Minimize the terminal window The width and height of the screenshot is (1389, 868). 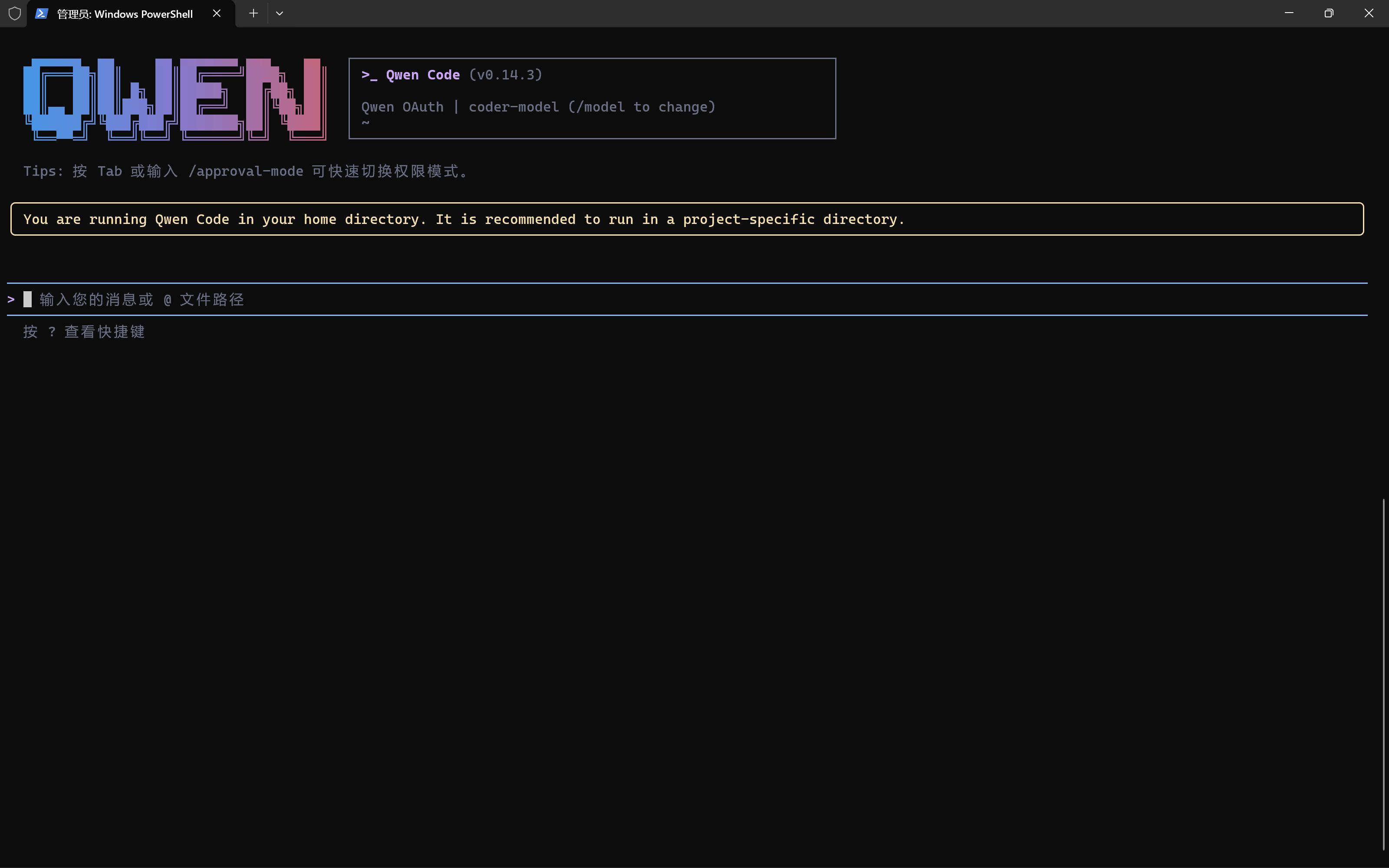pyautogui.click(x=1289, y=13)
